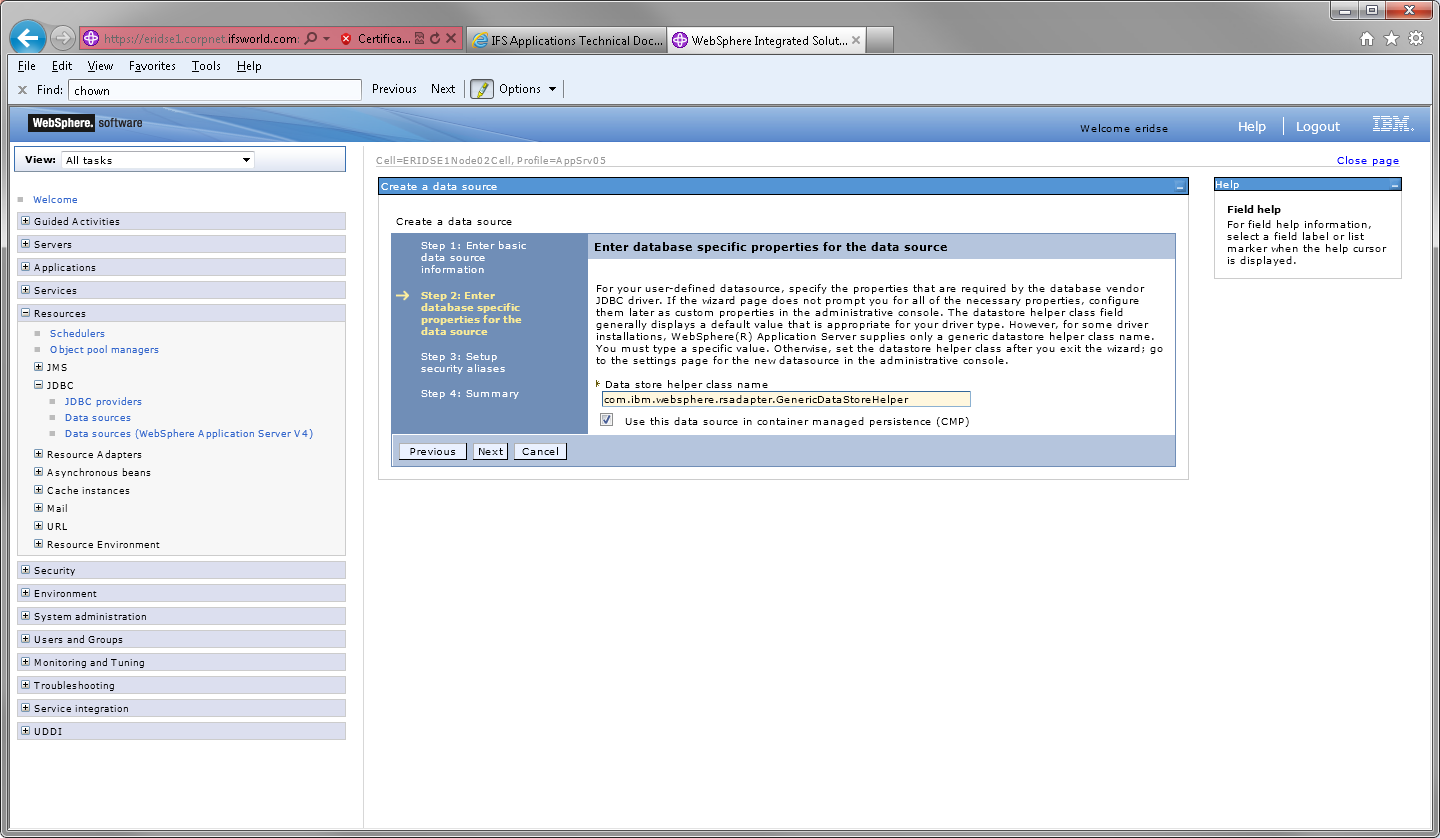Open Favorites star icon
This screenshot has height=838, width=1440.
(x=1391, y=39)
